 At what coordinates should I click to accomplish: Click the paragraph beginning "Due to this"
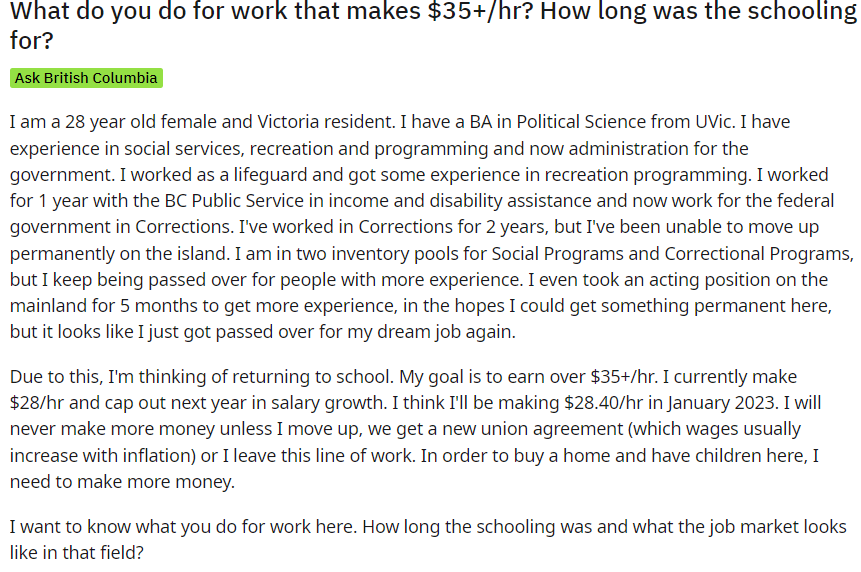pos(416,429)
